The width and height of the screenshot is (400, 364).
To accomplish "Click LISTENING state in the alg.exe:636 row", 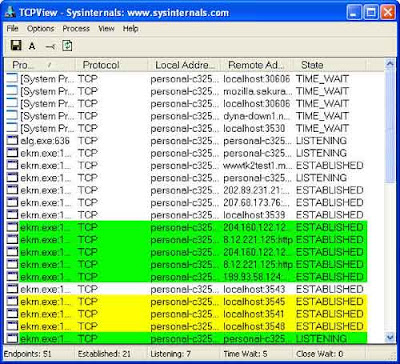I will click(x=321, y=141).
